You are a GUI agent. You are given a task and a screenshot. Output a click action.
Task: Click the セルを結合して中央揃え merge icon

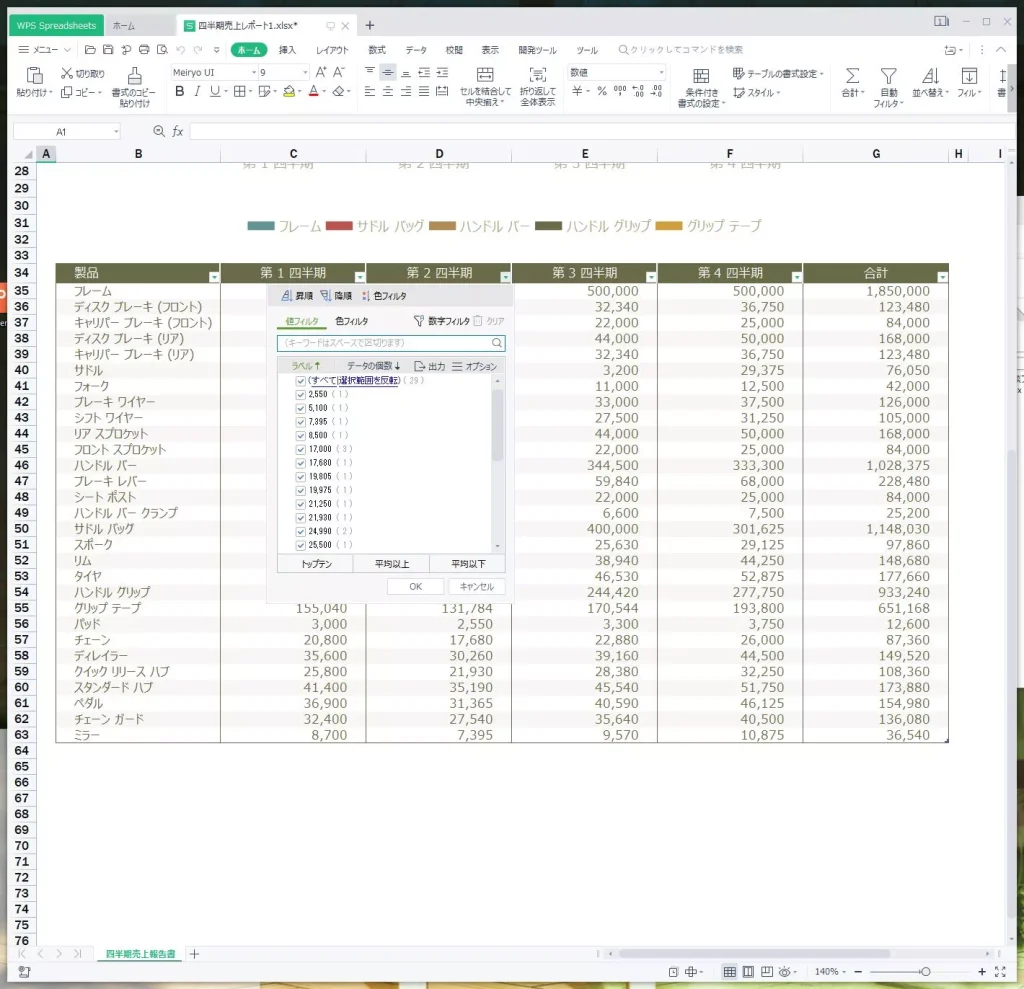coord(485,76)
